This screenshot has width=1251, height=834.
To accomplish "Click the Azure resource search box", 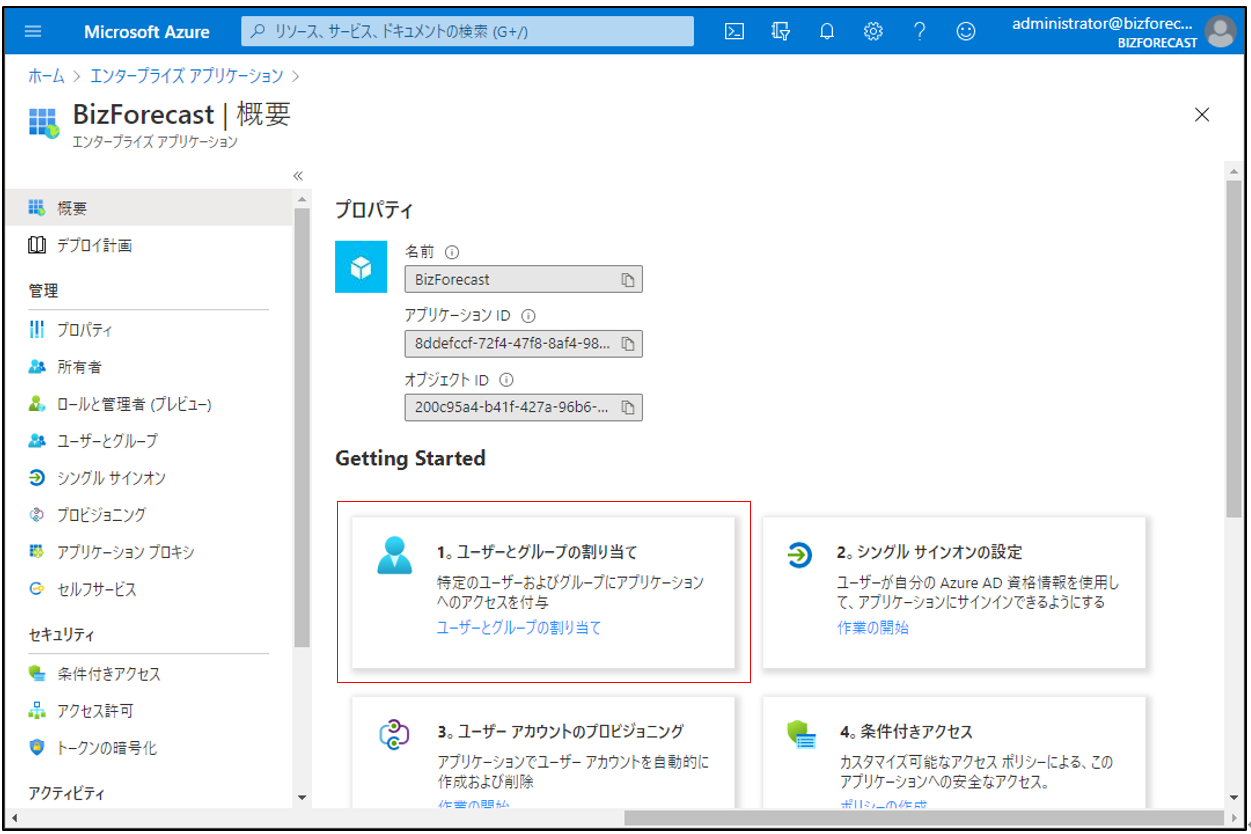I will pos(467,31).
